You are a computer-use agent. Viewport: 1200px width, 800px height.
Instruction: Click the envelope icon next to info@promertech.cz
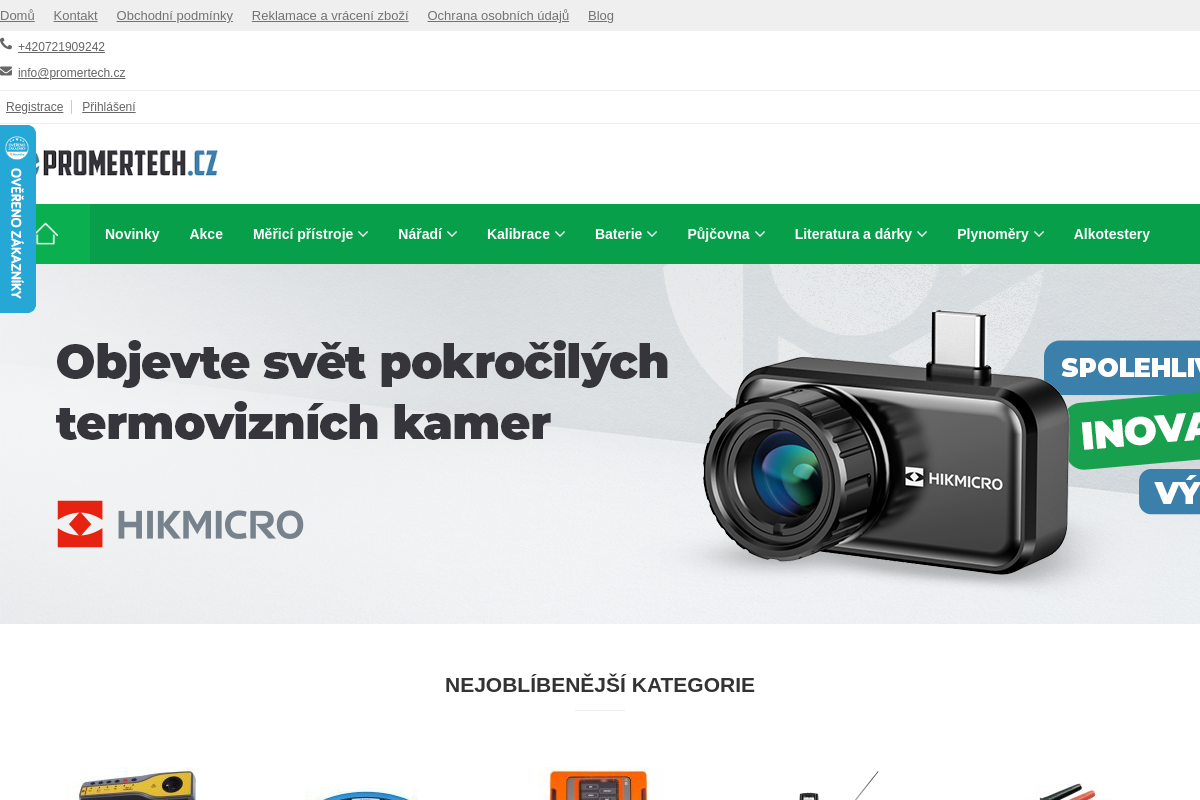7,70
